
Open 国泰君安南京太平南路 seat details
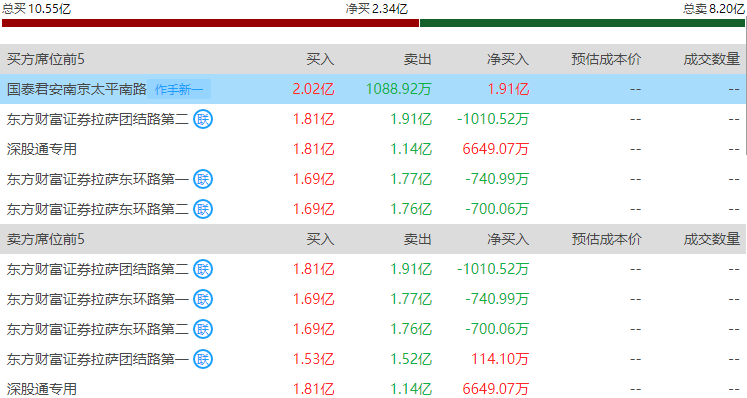pos(77,89)
